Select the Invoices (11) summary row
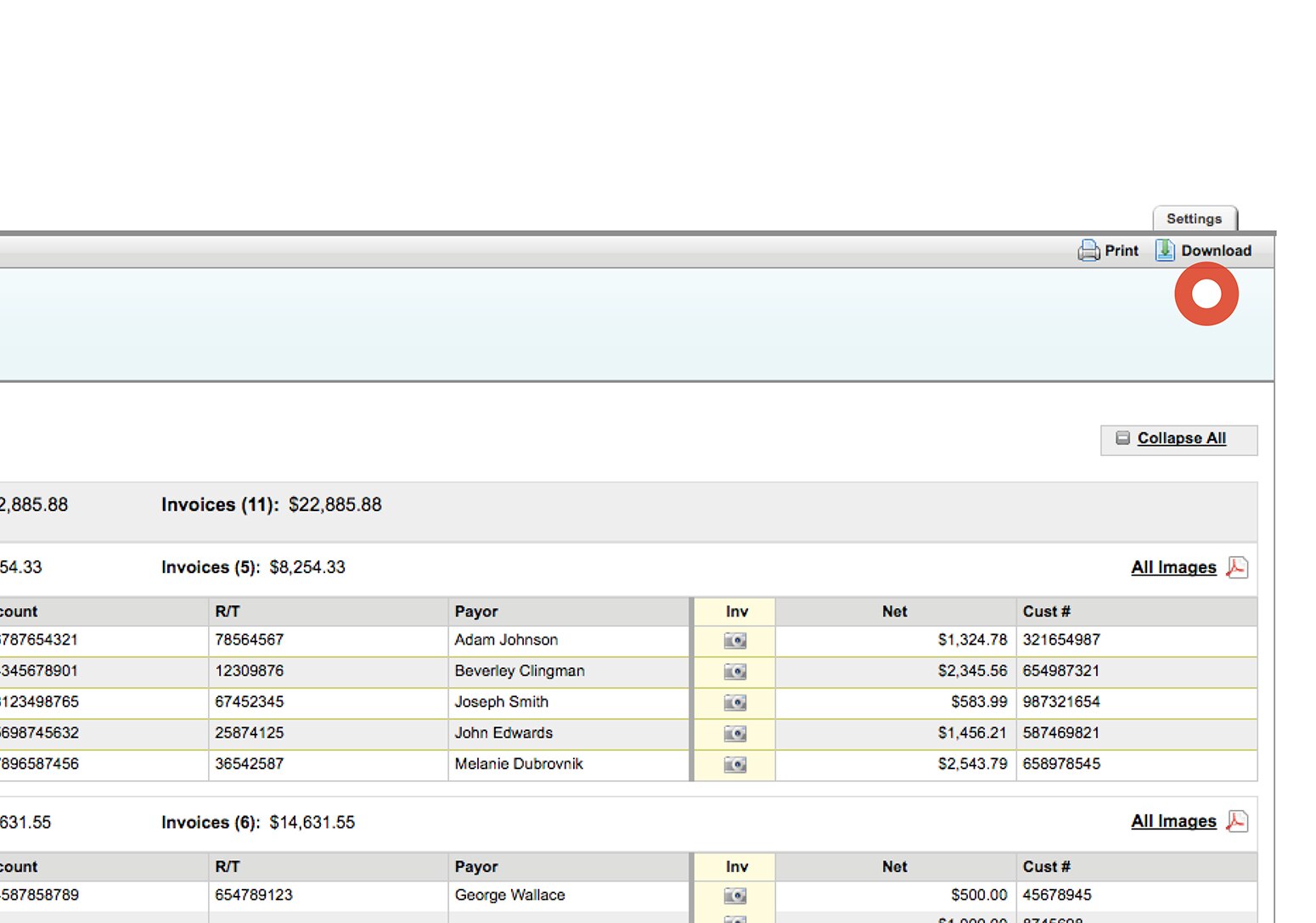This screenshot has height=923, width=1316. pyautogui.click(x=271, y=504)
